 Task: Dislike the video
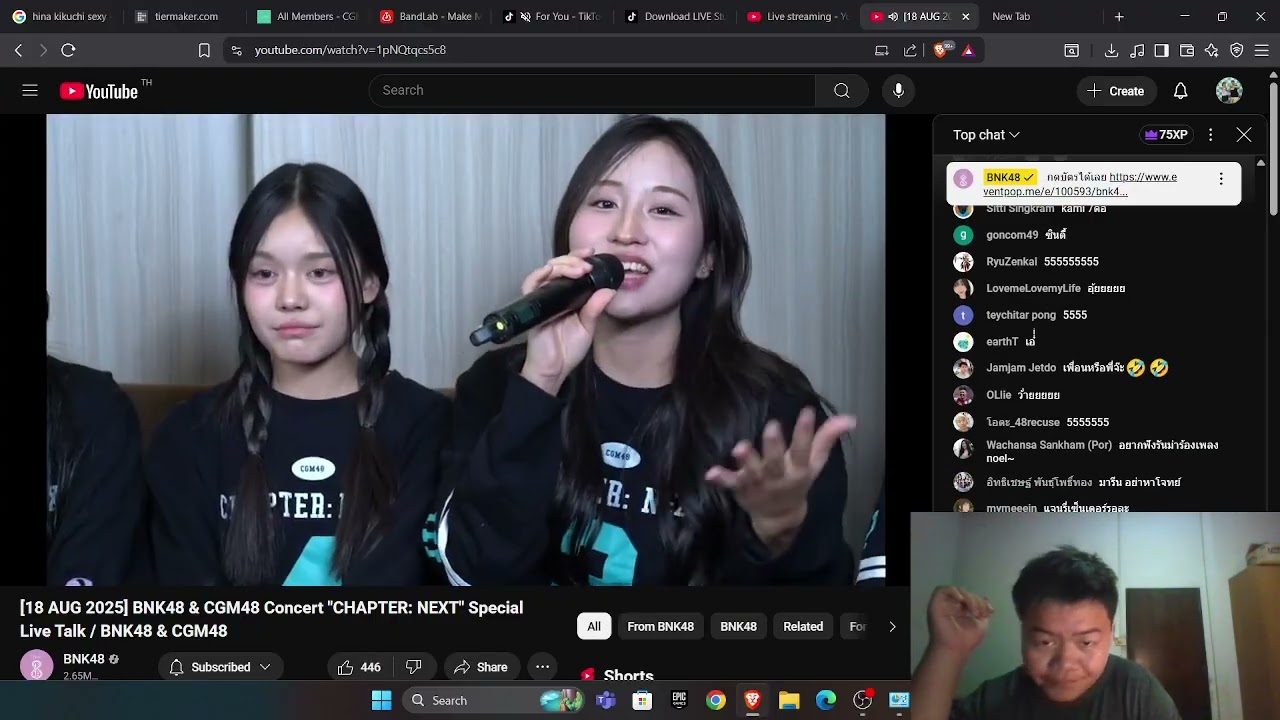click(414, 667)
